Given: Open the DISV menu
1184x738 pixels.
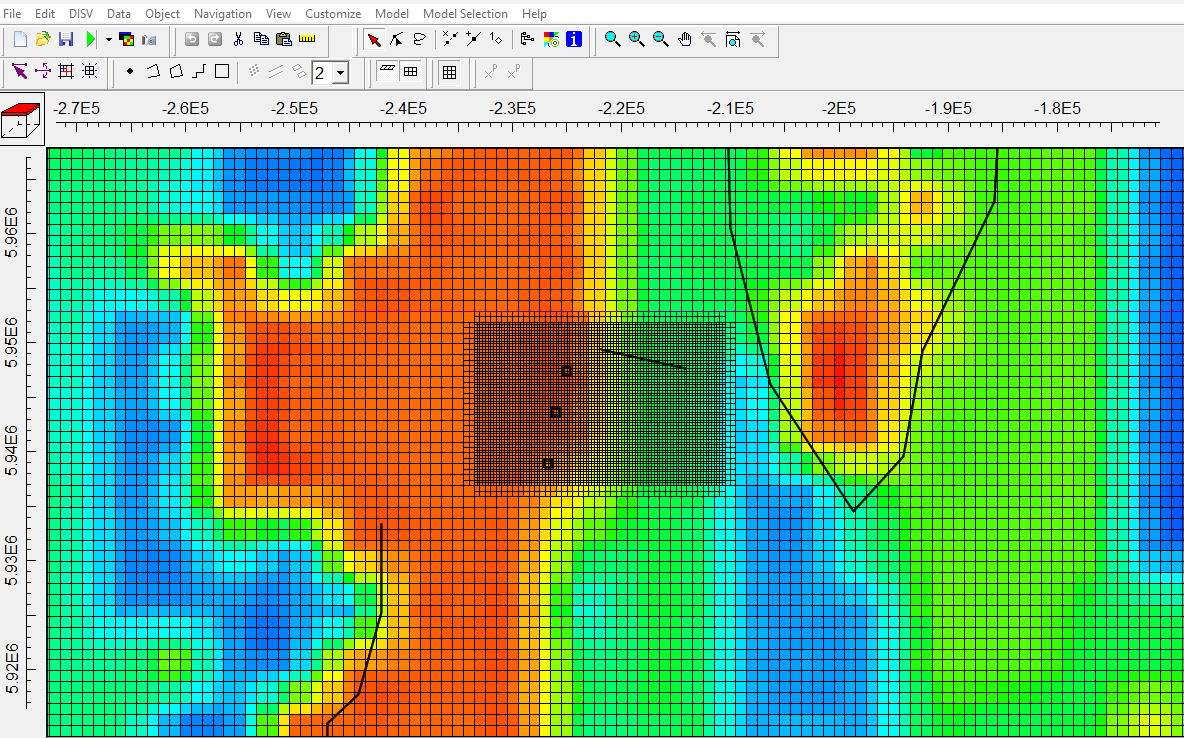Looking at the screenshot, I should click(x=81, y=13).
